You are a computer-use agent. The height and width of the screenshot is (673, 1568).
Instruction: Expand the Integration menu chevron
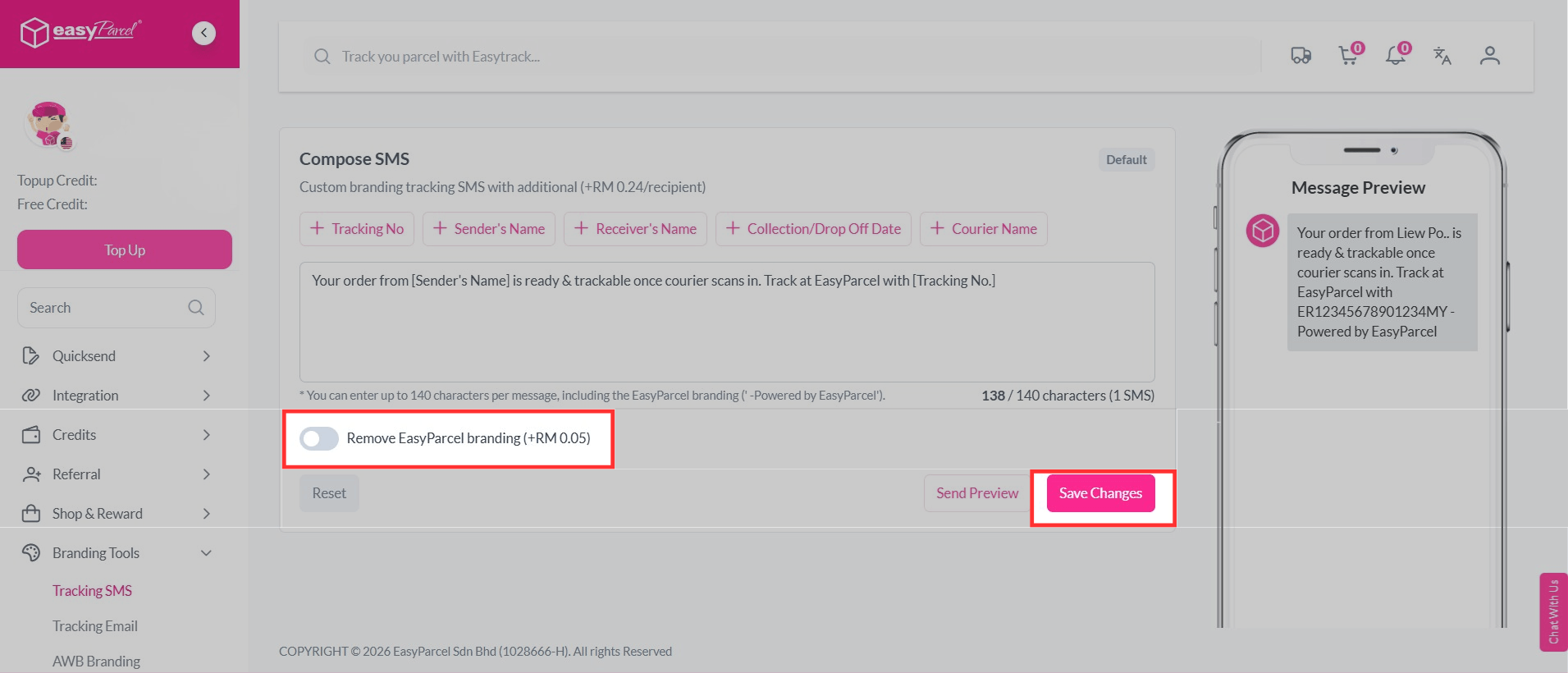[x=207, y=396]
